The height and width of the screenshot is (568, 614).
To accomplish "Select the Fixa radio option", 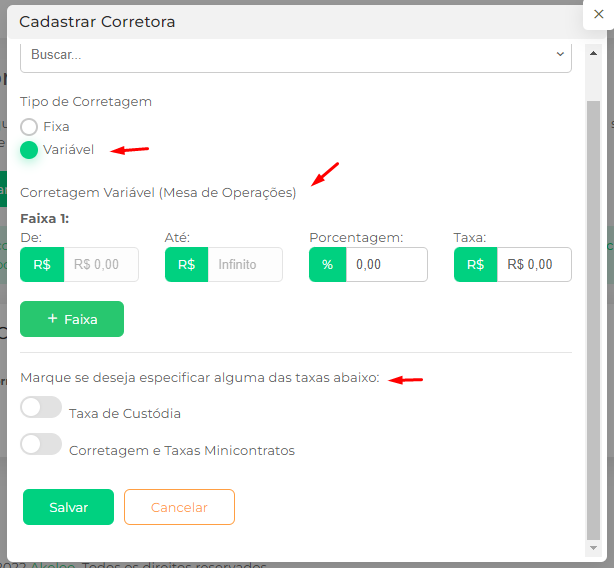I will (29, 127).
